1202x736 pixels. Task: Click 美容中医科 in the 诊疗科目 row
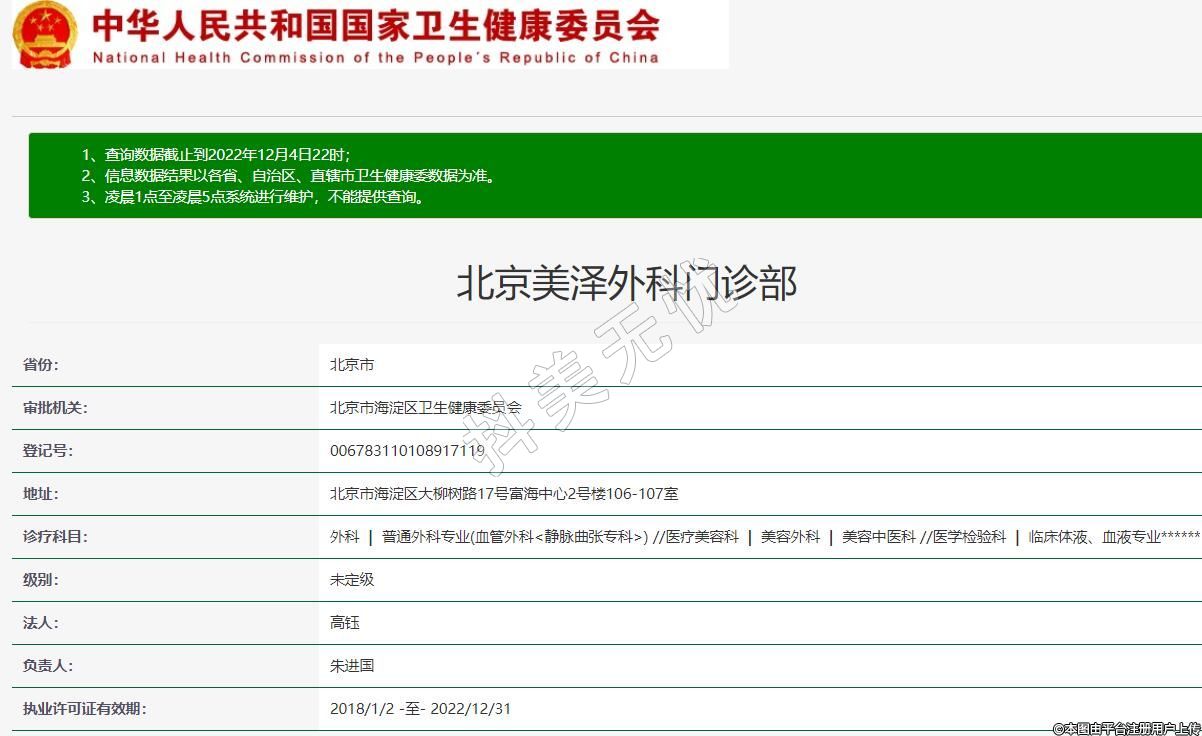pos(878,537)
